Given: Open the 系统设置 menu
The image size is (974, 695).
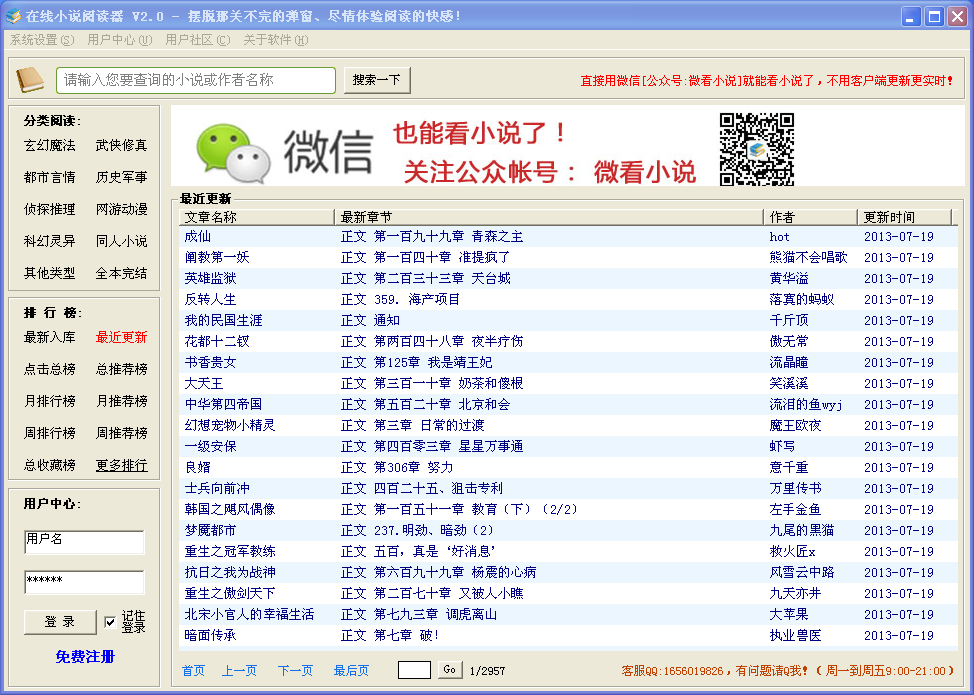Looking at the screenshot, I should [x=42, y=40].
